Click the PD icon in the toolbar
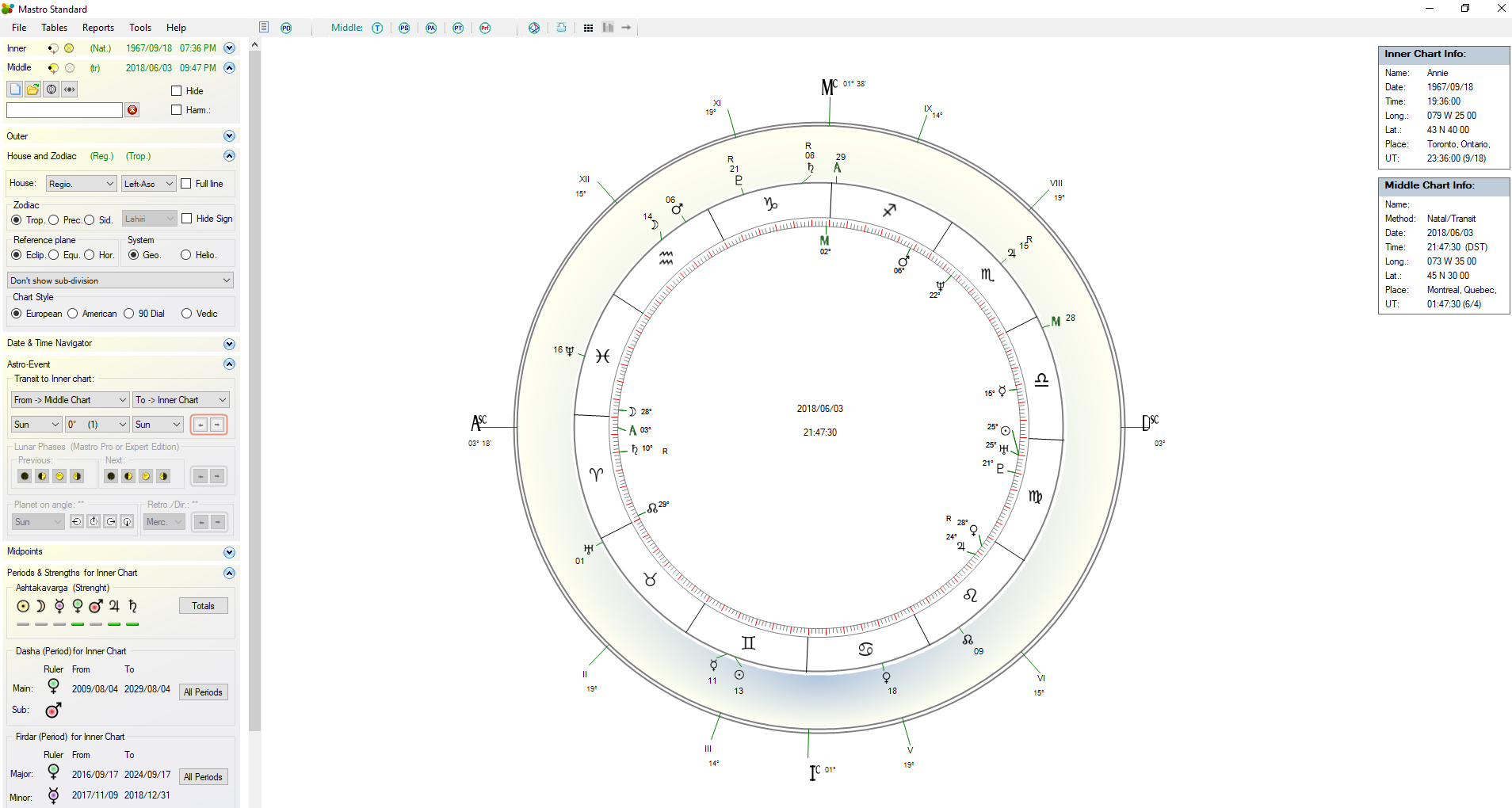 point(286,28)
